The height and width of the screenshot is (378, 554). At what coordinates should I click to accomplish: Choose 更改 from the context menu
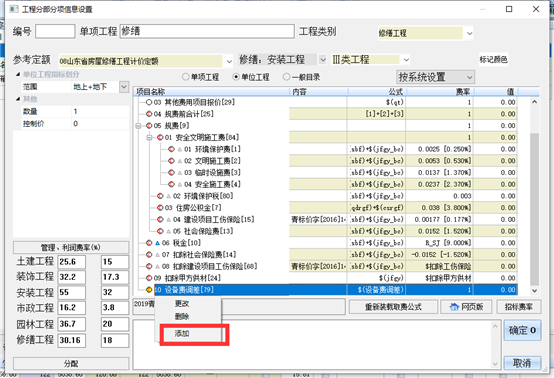click(x=182, y=303)
